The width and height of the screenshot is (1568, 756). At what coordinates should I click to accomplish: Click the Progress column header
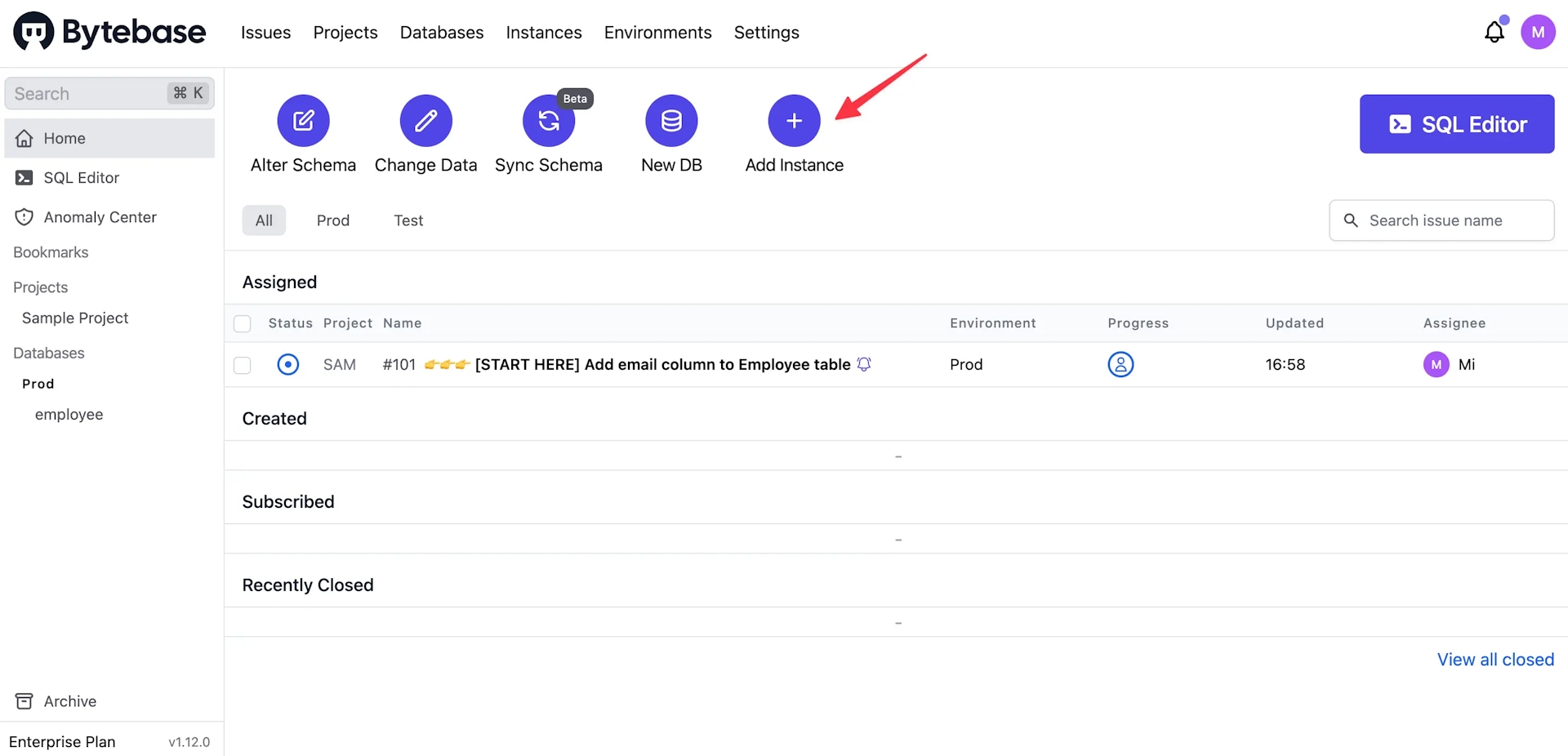[1138, 323]
